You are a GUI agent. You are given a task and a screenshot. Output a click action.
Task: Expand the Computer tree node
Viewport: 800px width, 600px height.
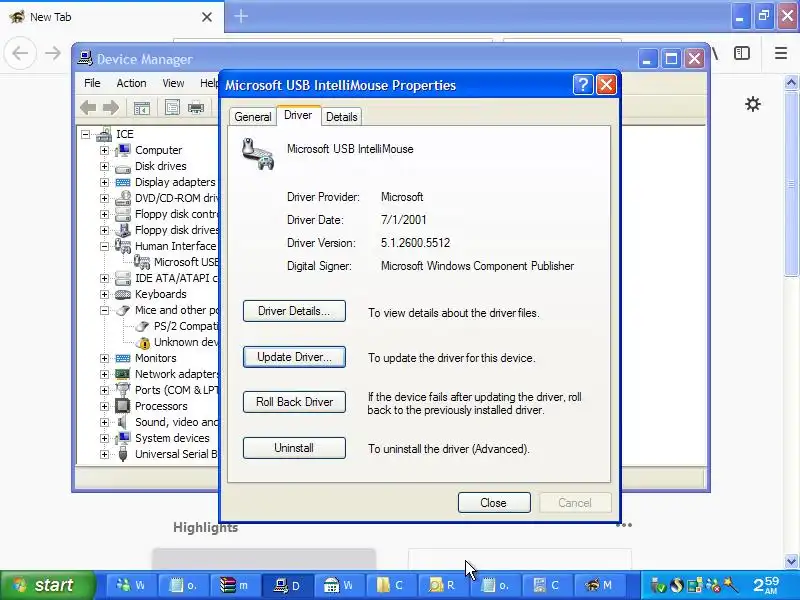[104, 150]
